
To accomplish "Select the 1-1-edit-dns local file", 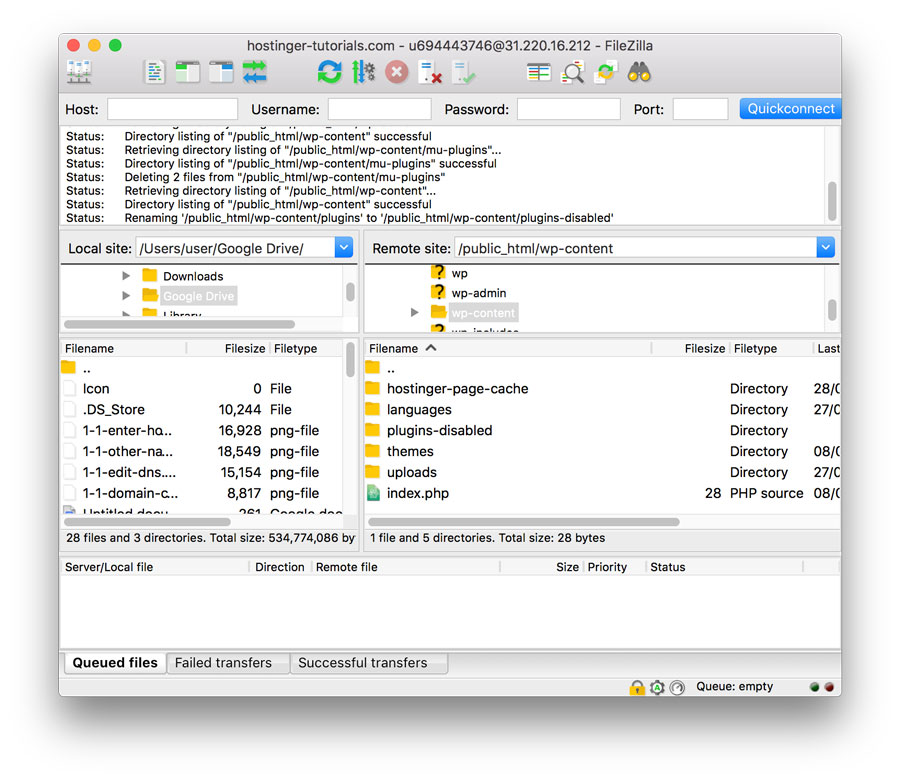I will (x=202, y=472).
